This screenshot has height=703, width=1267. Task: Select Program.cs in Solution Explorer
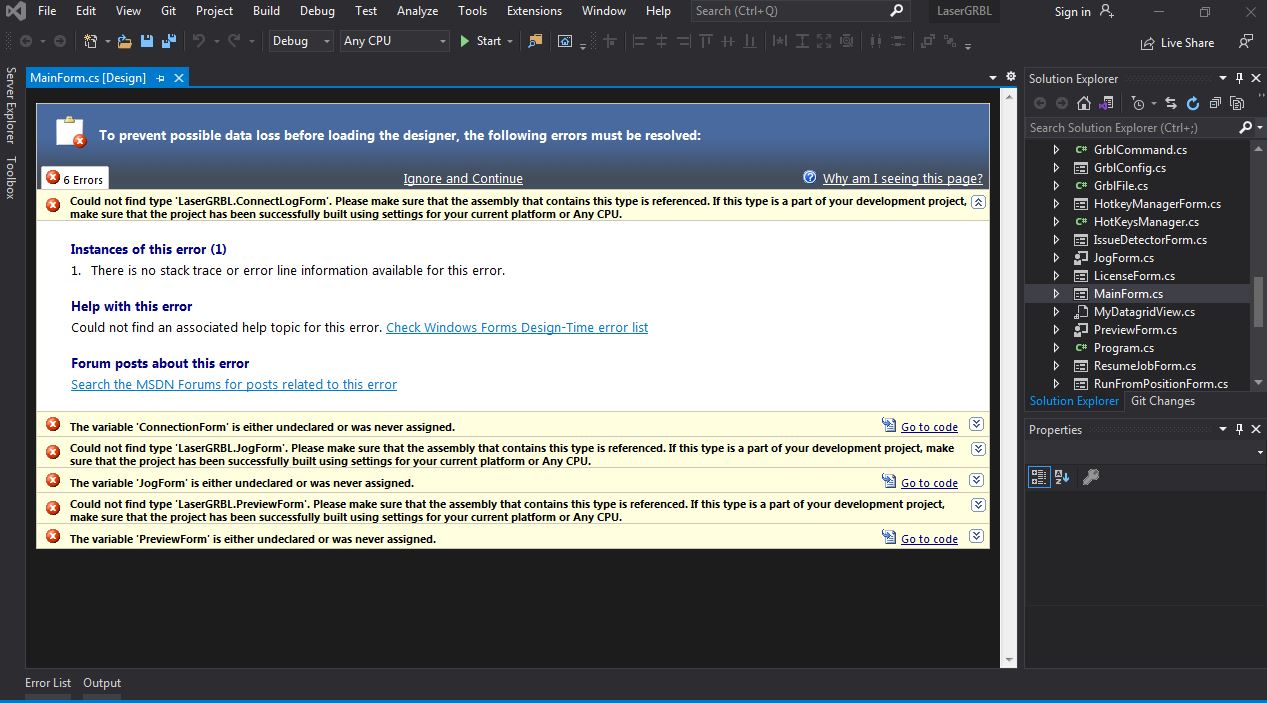tap(1123, 348)
